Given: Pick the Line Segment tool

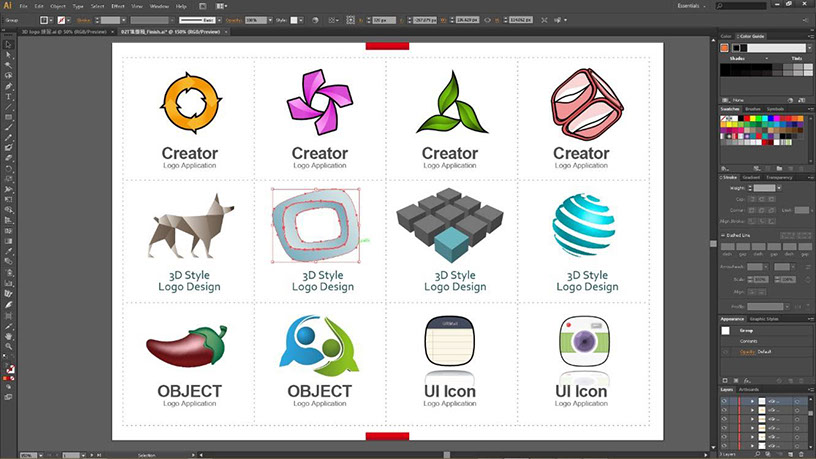Looking at the screenshot, I should (8, 107).
